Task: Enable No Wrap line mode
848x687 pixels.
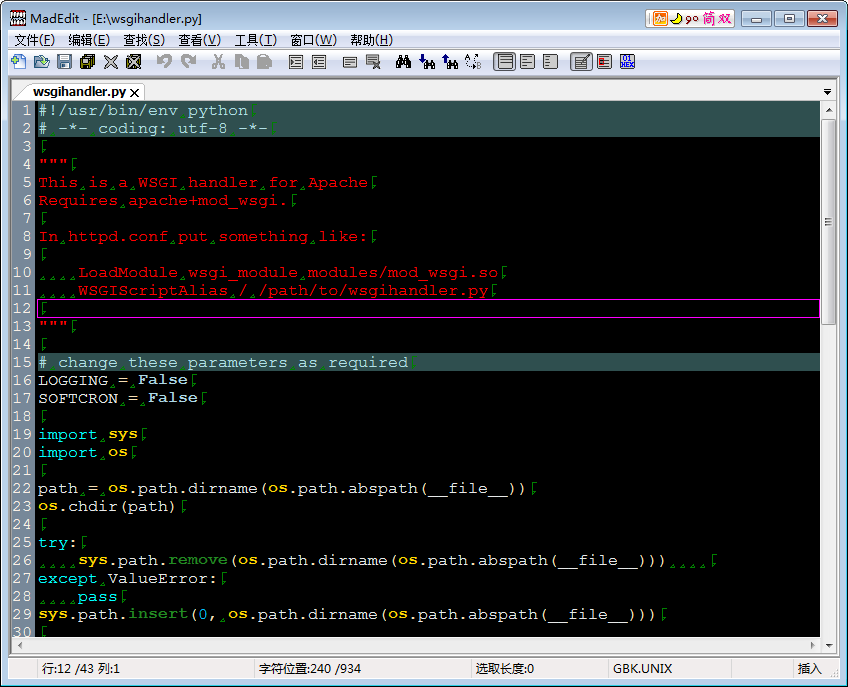Action: tap(505, 62)
